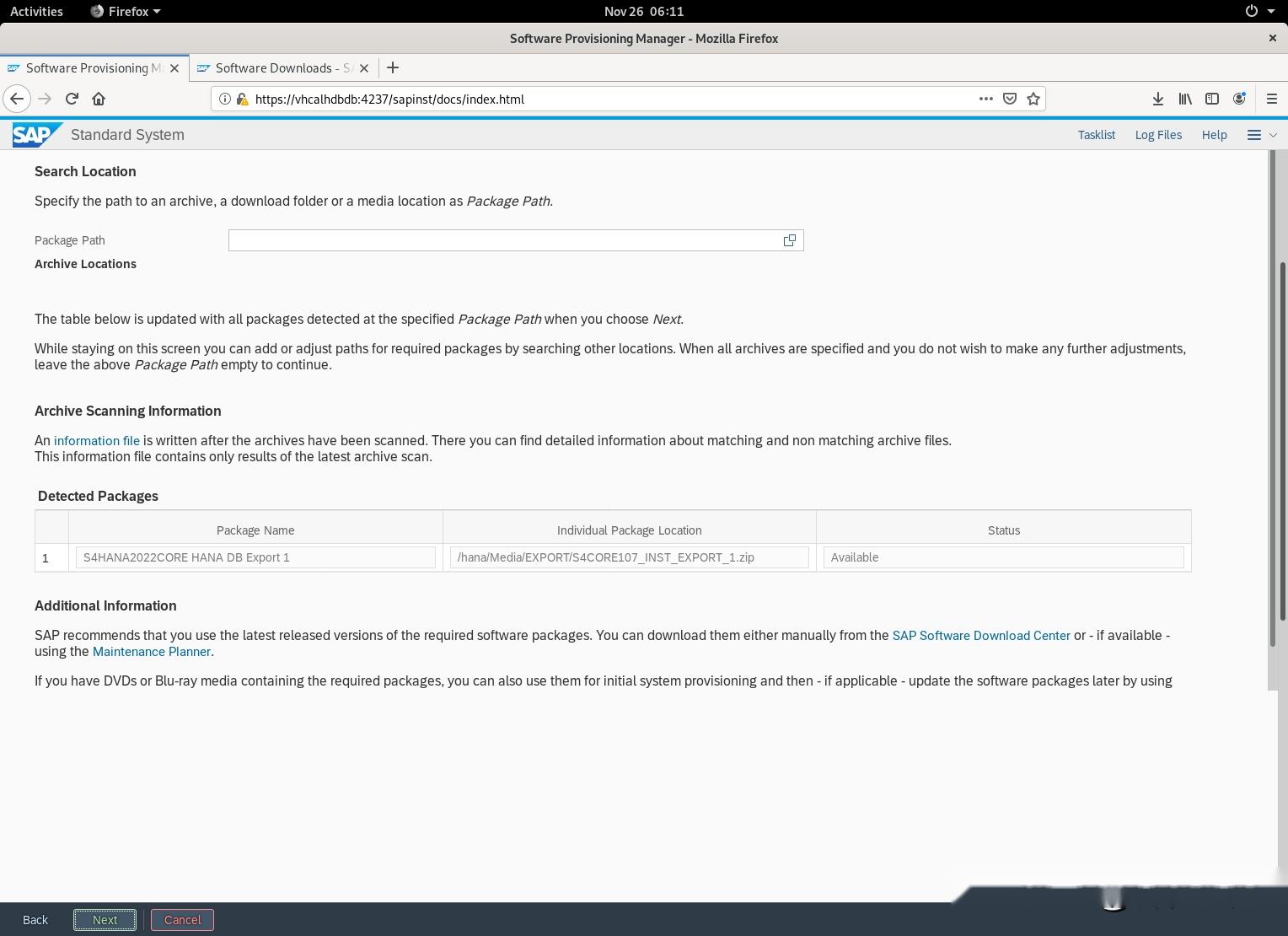Open the Activities overview
The height and width of the screenshot is (936, 1288).
36,11
